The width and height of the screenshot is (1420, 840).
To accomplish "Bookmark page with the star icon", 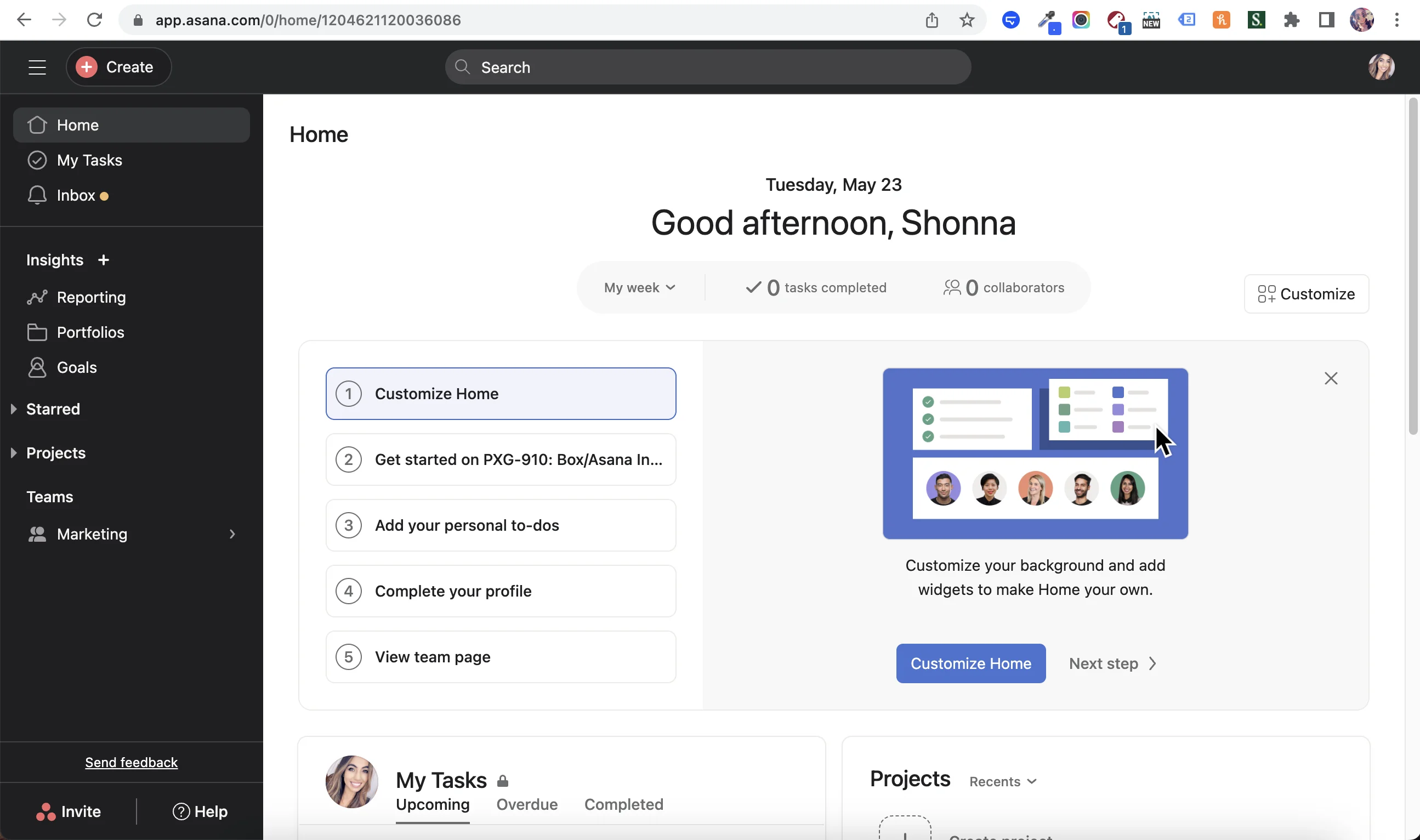I will [967, 20].
